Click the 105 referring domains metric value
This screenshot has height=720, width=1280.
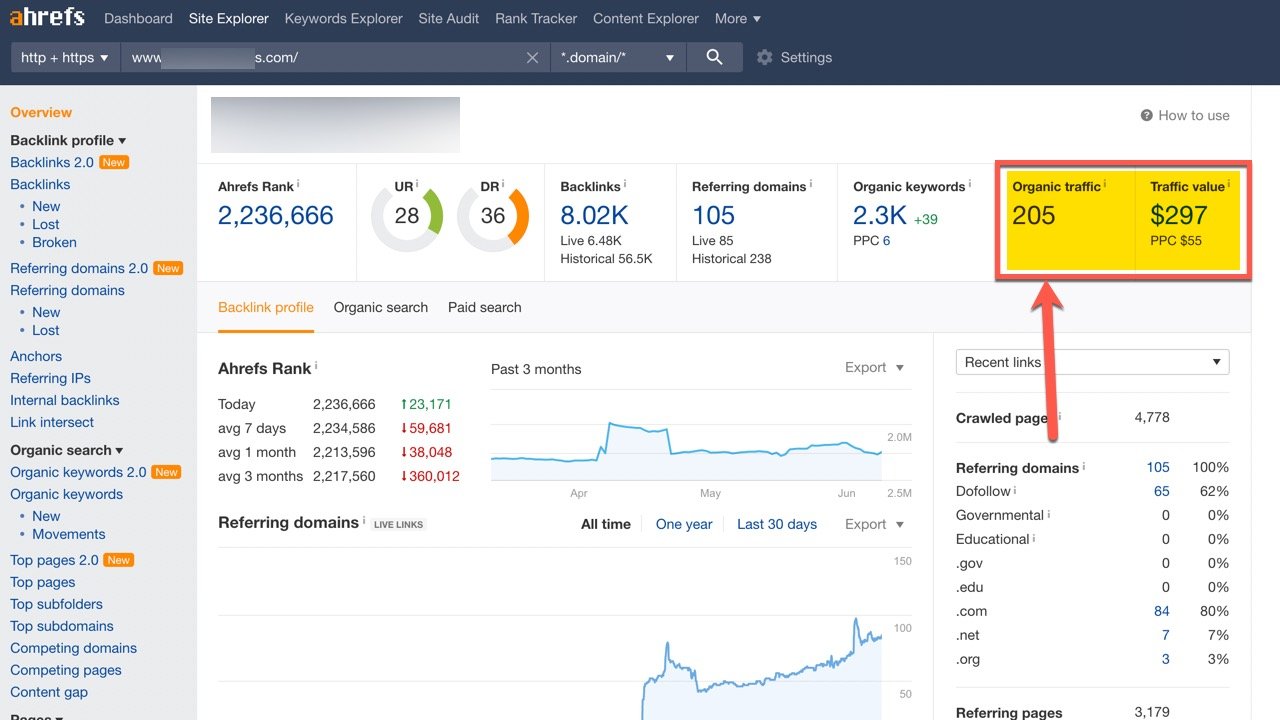pyautogui.click(x=714, y=215)
